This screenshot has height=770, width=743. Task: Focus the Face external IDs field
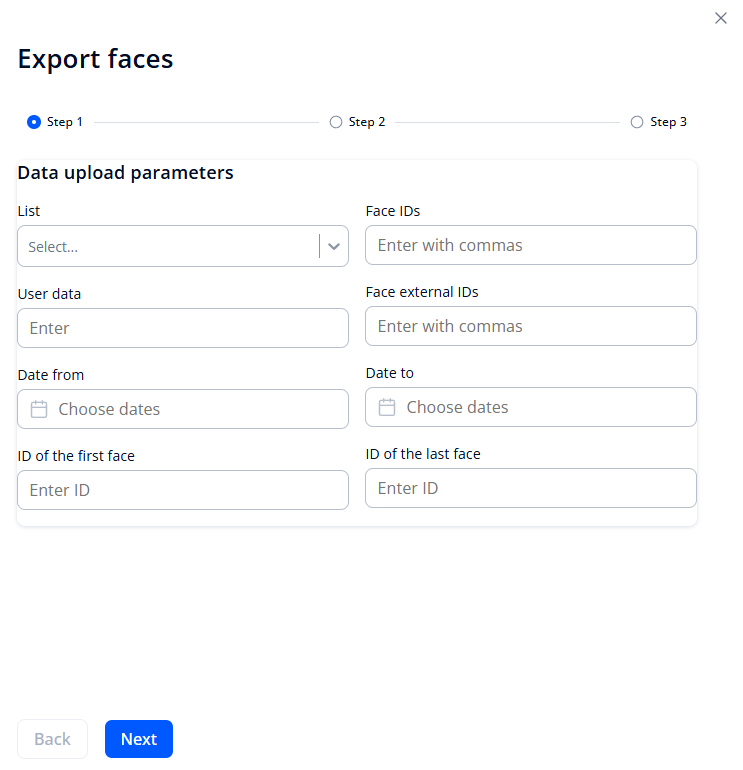[x=530, y=326]
